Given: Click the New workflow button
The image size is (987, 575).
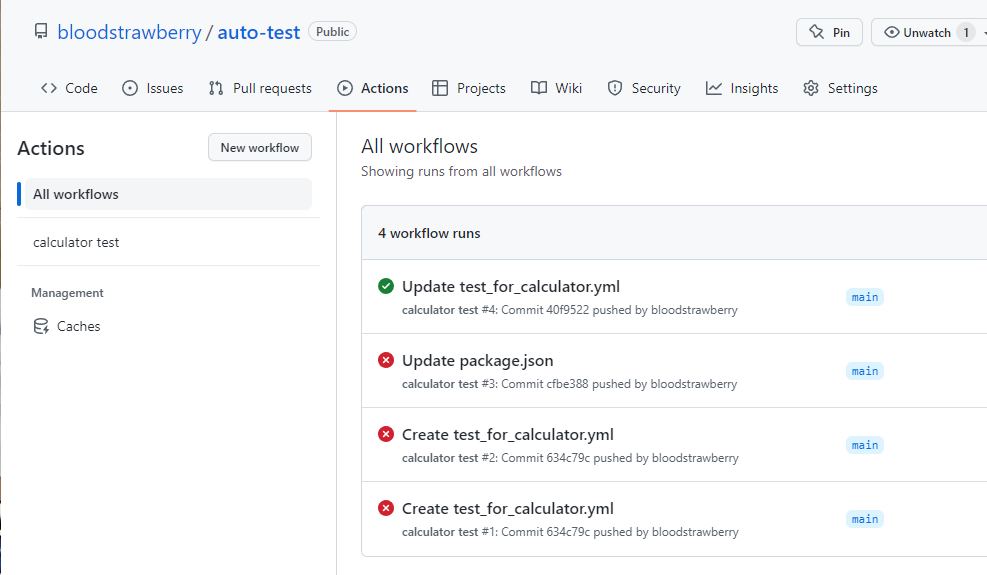Looking at the screenshot, I should click(x=260, y=147).
